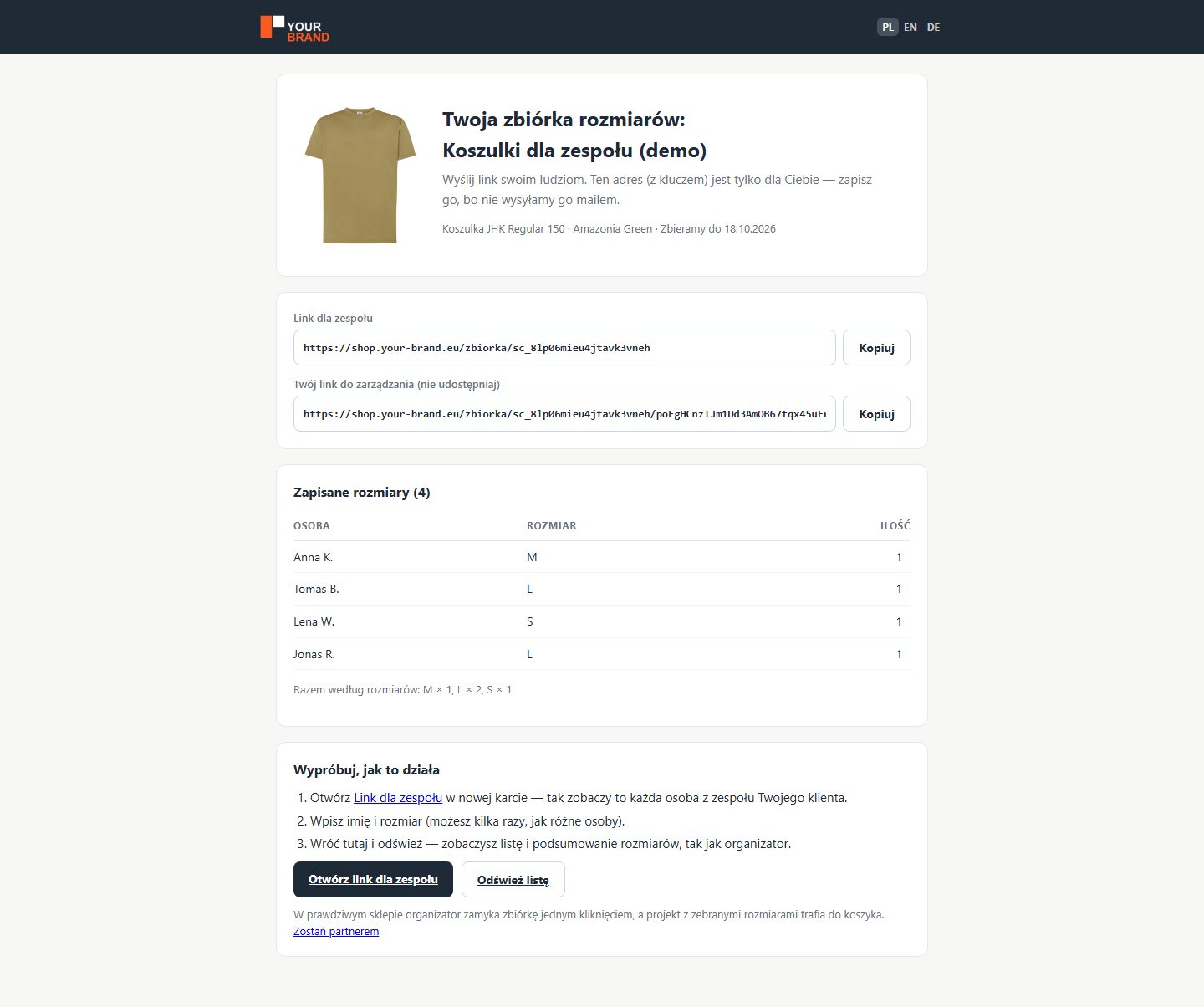The width and height of the screenshot is (1204, 1007).
Task: Click the ILOŚĆ column header
Action: [895, 526]
